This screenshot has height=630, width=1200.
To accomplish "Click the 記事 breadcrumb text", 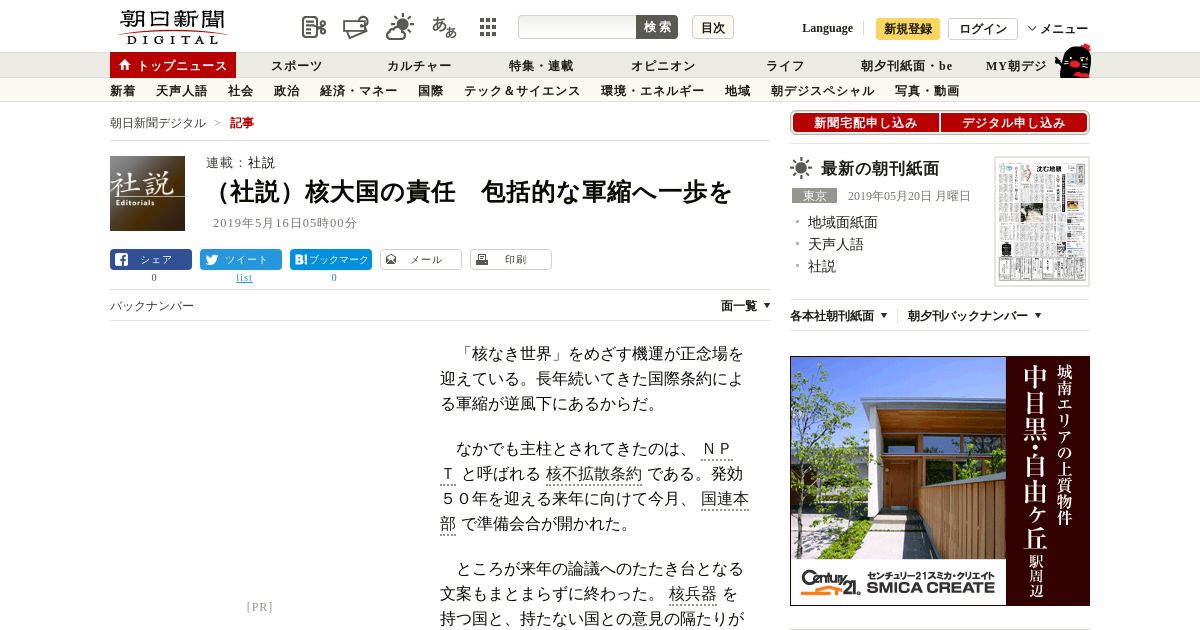I will [x=242, y=123].
